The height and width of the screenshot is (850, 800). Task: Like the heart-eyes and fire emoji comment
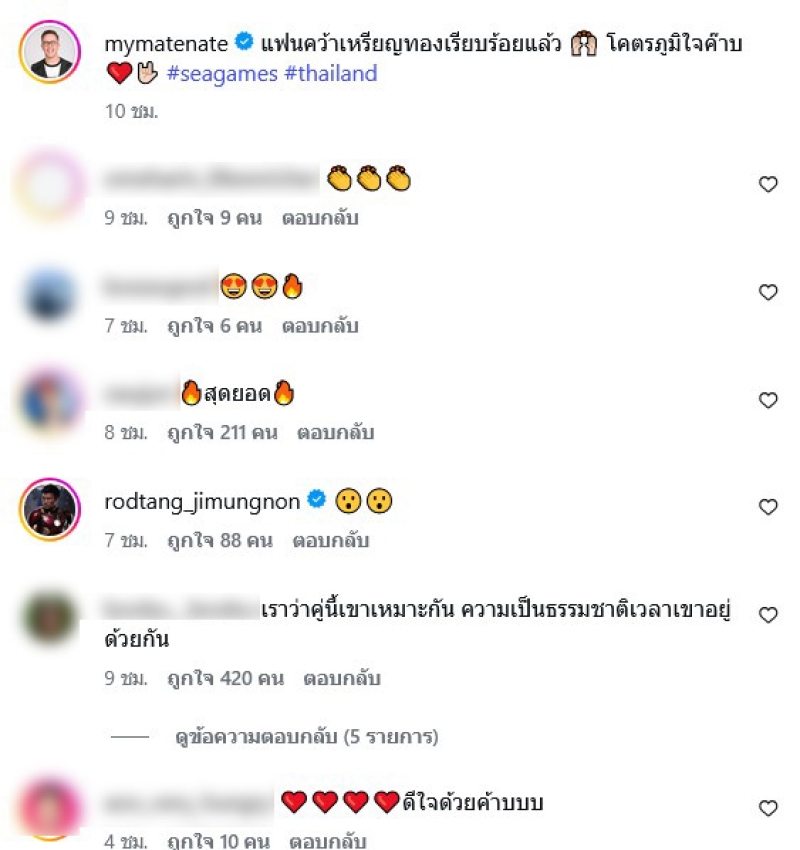point(767,292)
